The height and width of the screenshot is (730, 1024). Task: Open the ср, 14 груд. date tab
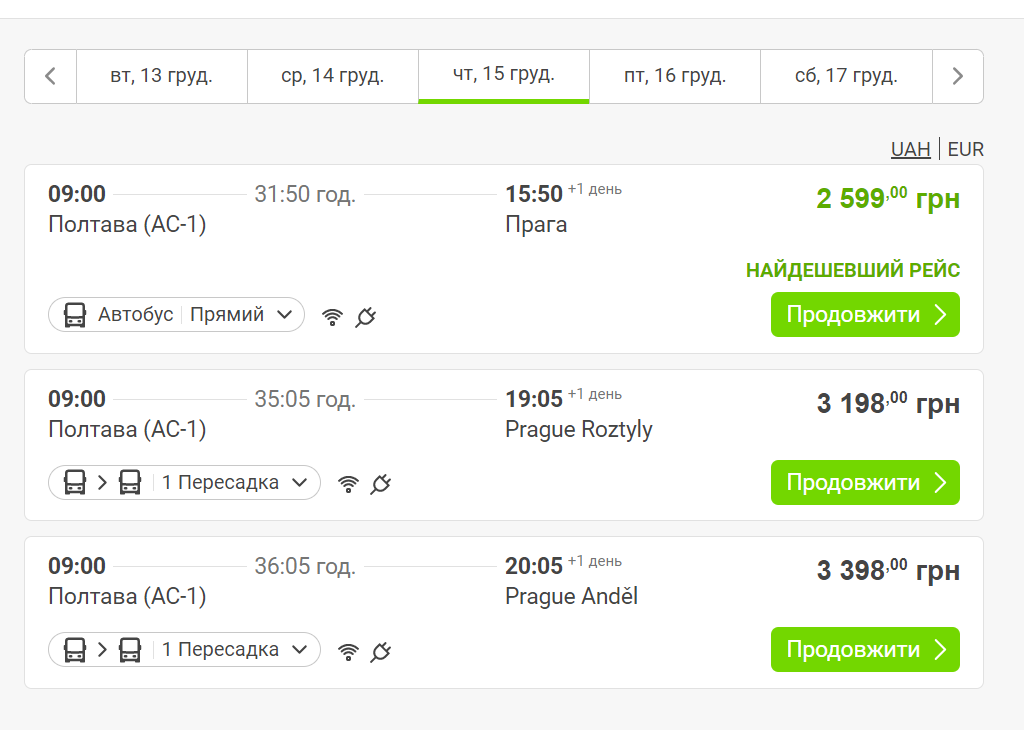[x=333, y=76]
